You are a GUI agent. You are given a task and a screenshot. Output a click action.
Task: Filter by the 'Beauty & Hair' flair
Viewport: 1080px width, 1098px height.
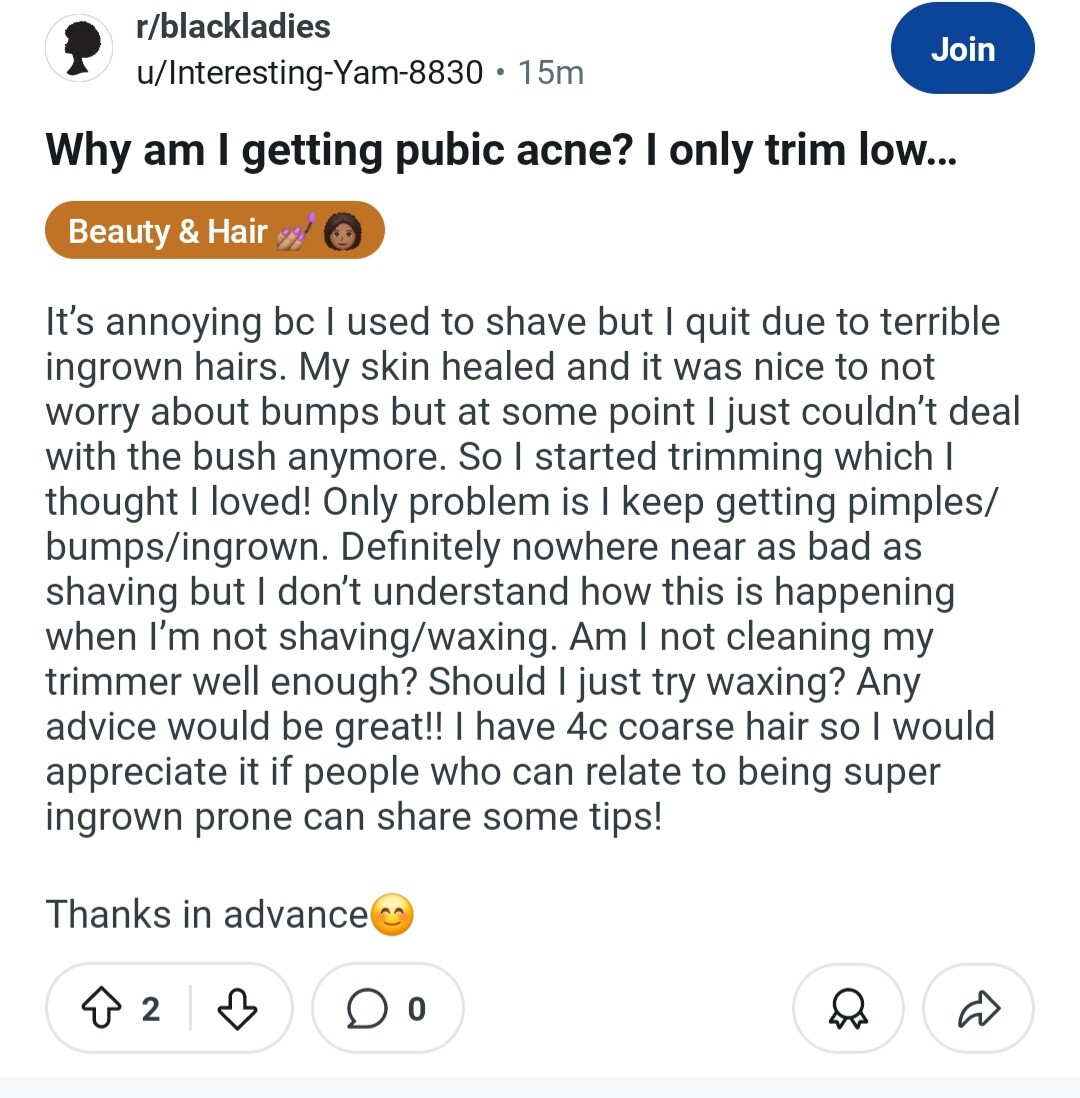167,231
